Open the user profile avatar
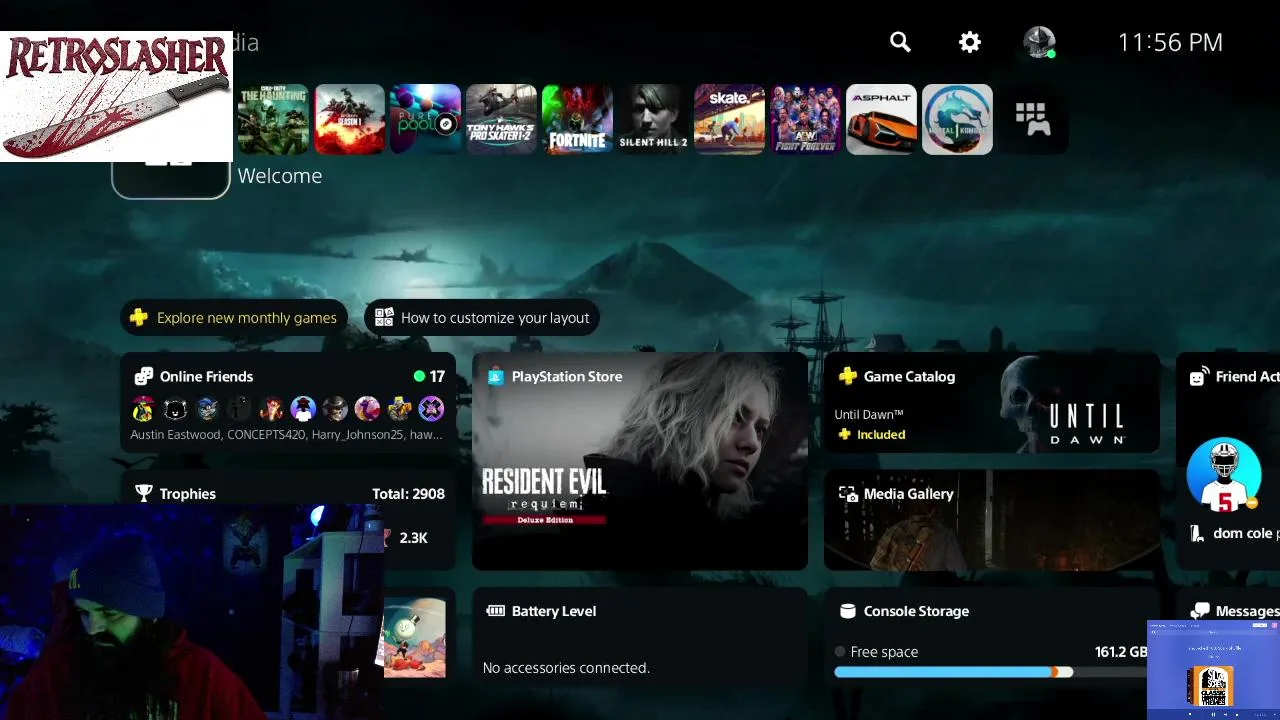The image size is (1280, 720). 1039,42
